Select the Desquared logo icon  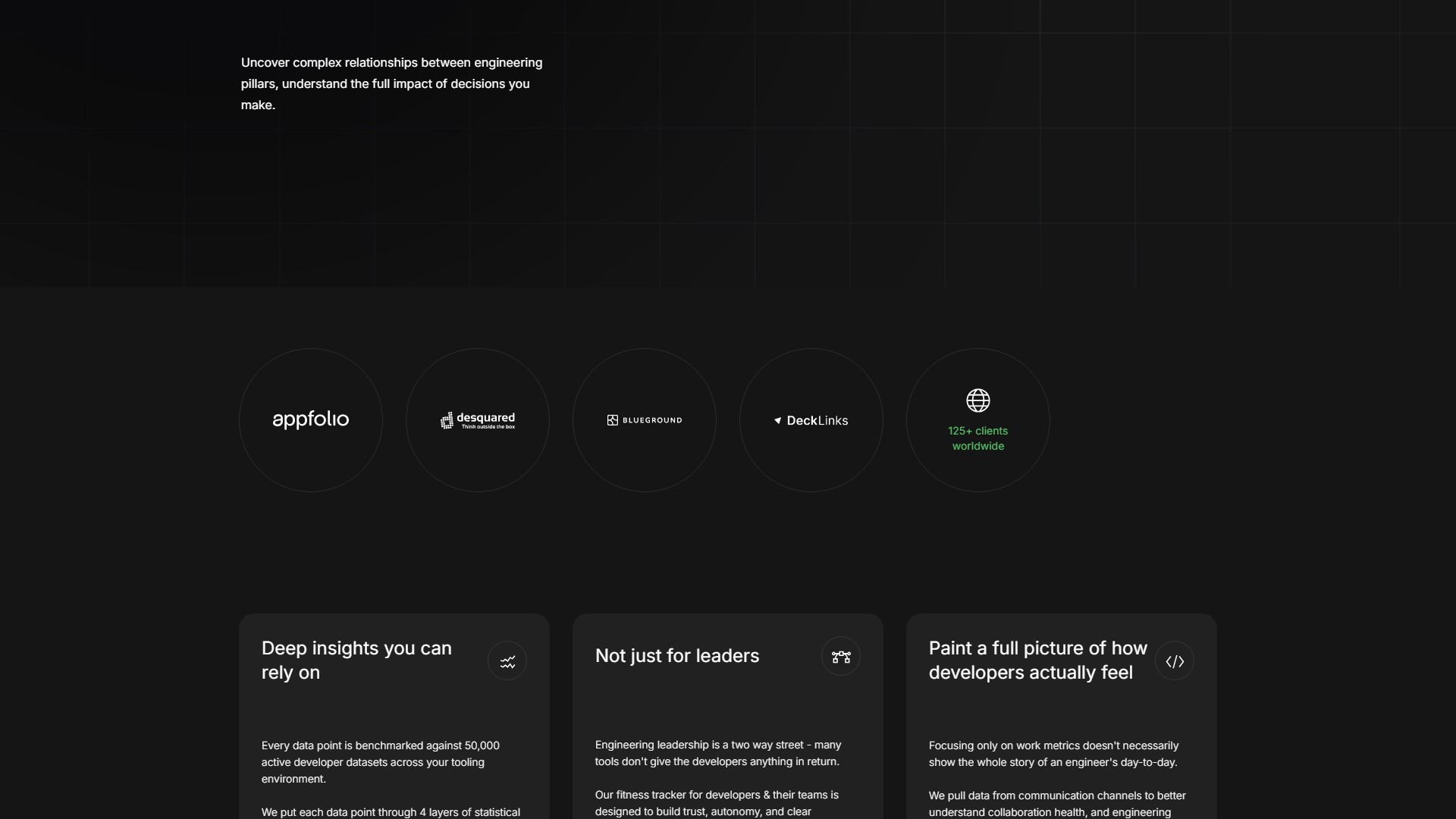tap(446, 420)
